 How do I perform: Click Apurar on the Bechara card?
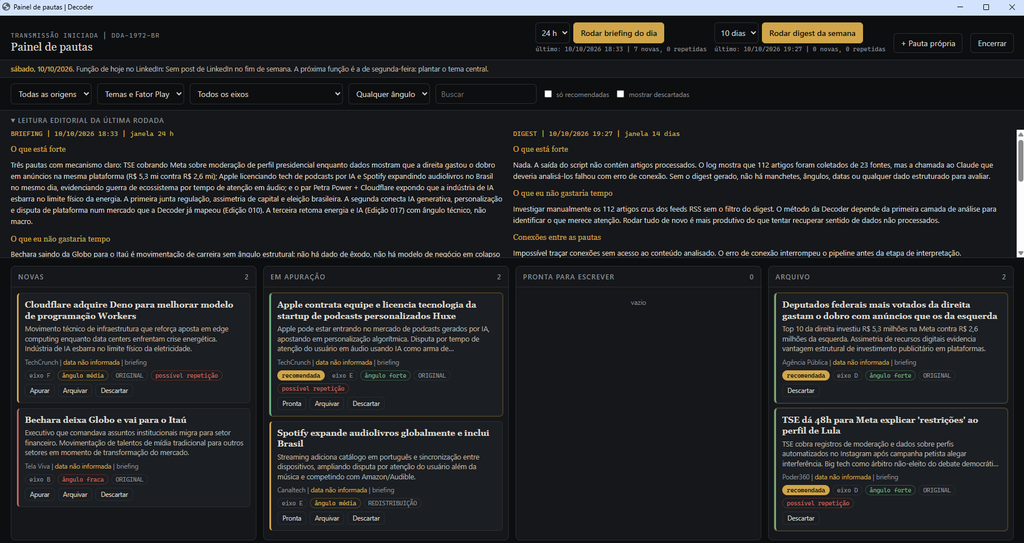[39, 495]
